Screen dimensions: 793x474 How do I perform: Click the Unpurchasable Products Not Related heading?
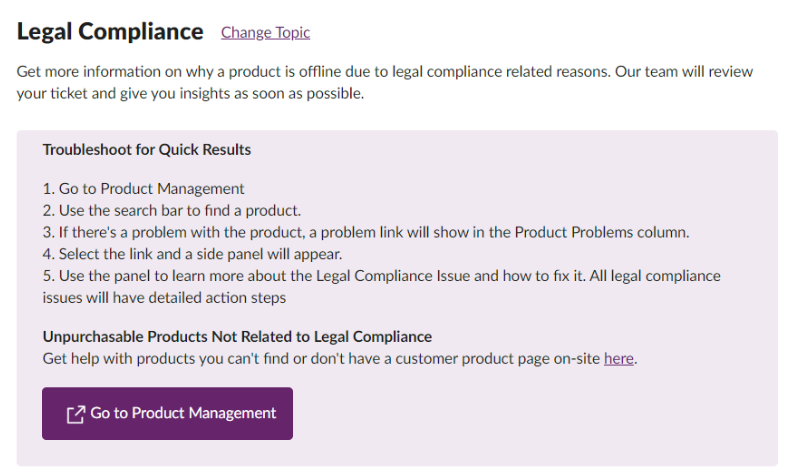(236, 337)
